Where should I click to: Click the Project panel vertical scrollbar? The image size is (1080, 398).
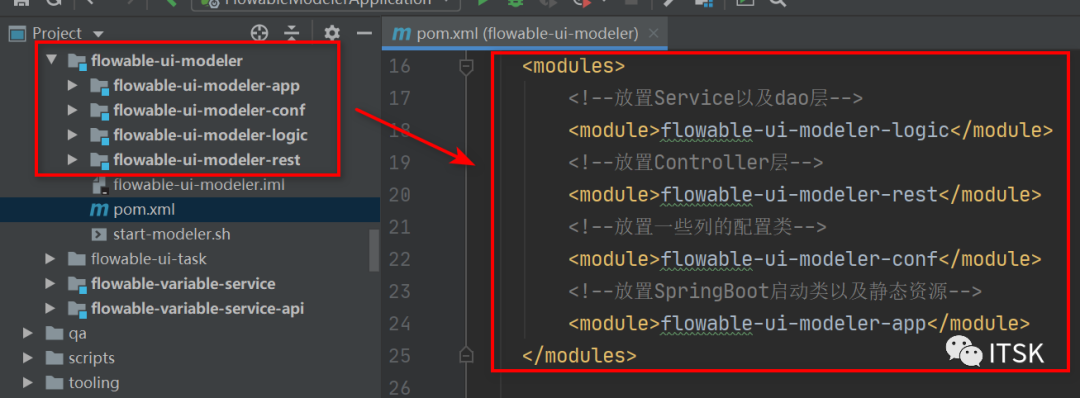tap(374, 250)
